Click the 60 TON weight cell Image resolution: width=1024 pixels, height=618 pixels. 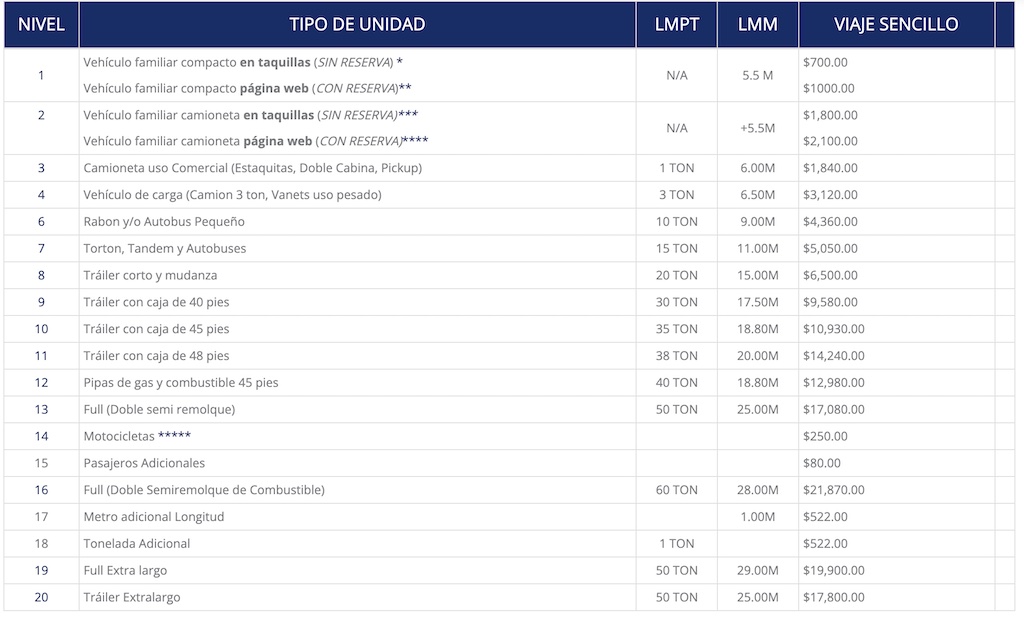pyautogui.click(x=677, y=490)
